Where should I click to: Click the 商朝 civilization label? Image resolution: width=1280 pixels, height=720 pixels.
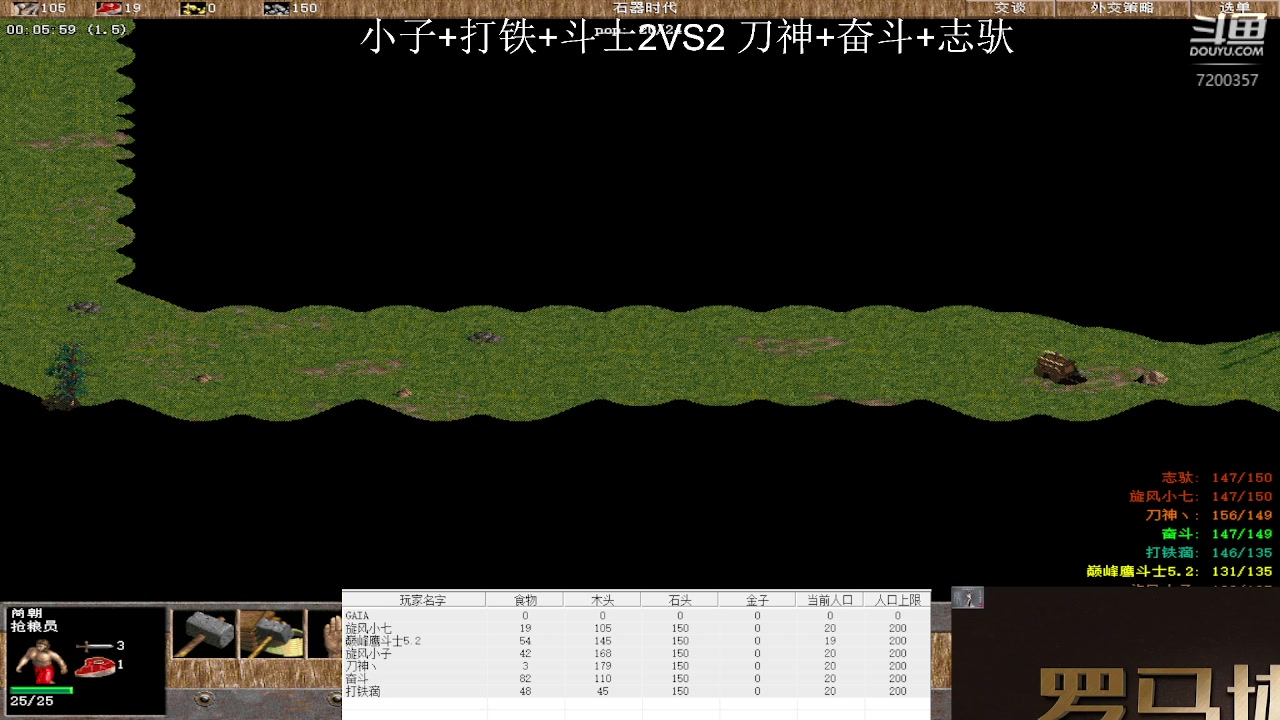click(x=26, y=613)
